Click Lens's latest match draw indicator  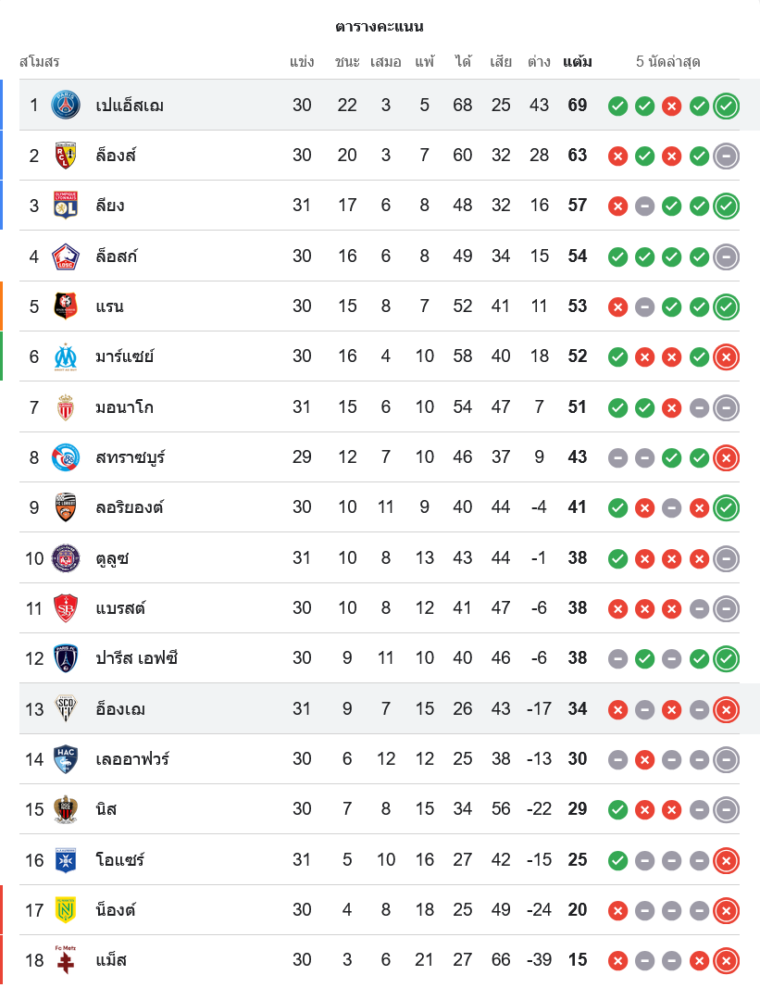[727, 155]
